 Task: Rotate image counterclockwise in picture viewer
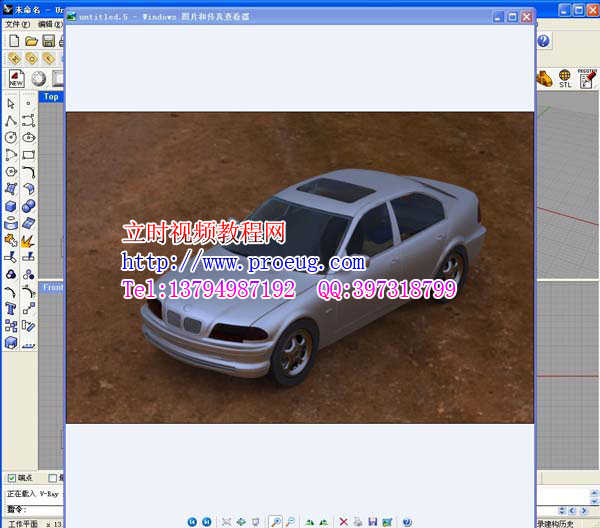(x=324, y=522)
